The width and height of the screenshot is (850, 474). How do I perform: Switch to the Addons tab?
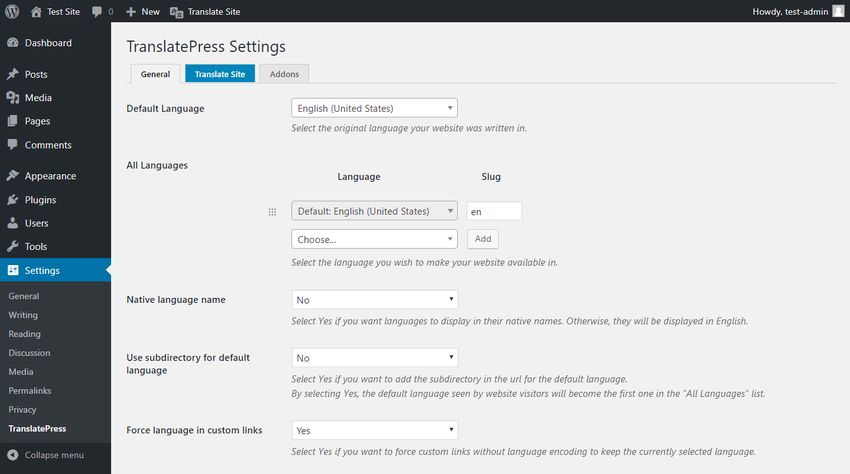tap(284, 74)
